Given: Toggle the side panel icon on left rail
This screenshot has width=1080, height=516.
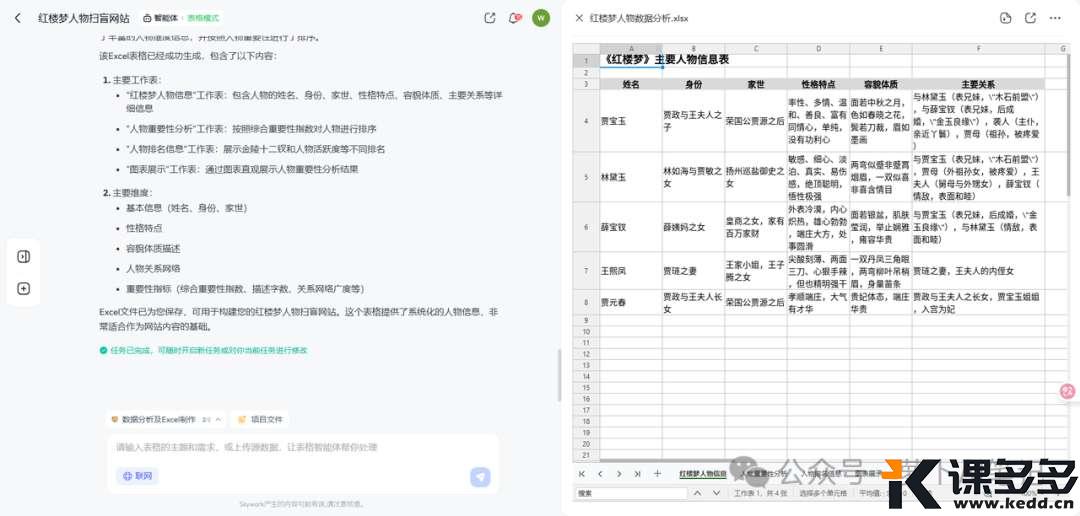Looking at the screenshot, I should tap(23, 256).
